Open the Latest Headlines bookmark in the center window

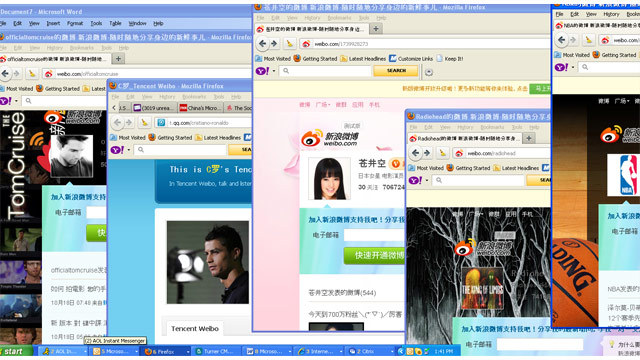click(363, 59)
